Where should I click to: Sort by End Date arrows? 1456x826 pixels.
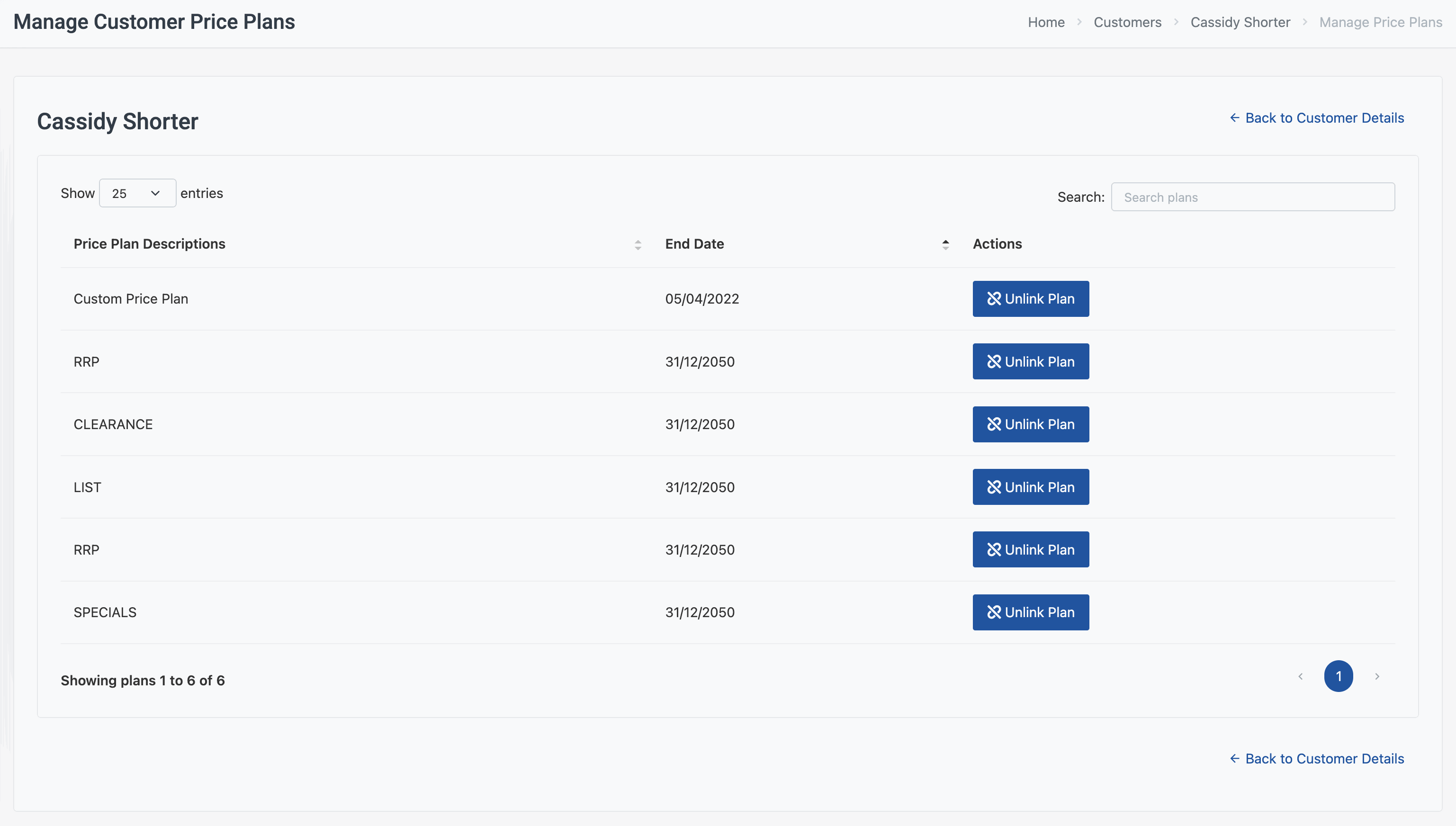click(x=945, y=244)
